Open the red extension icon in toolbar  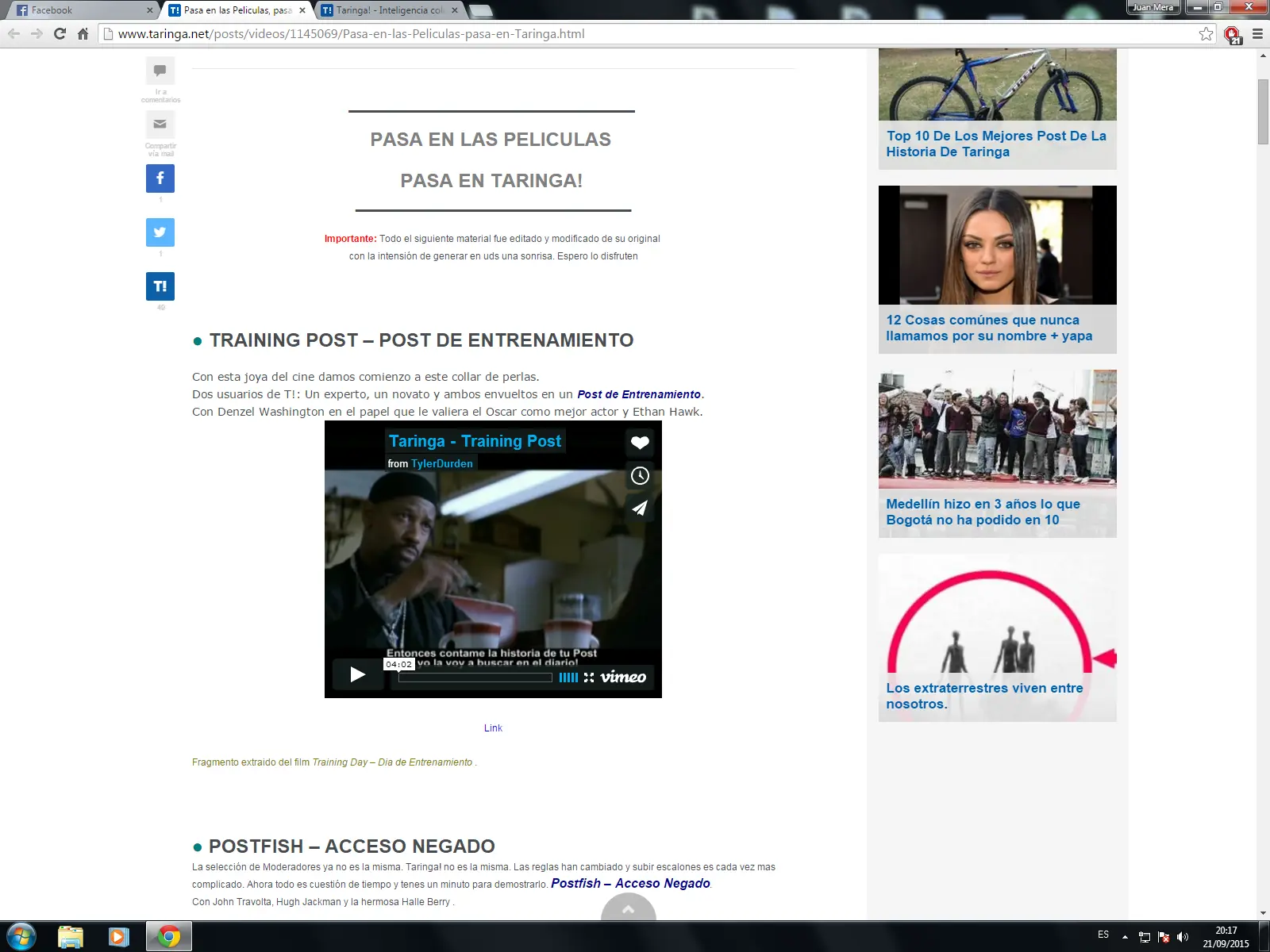coord(1232,34)
